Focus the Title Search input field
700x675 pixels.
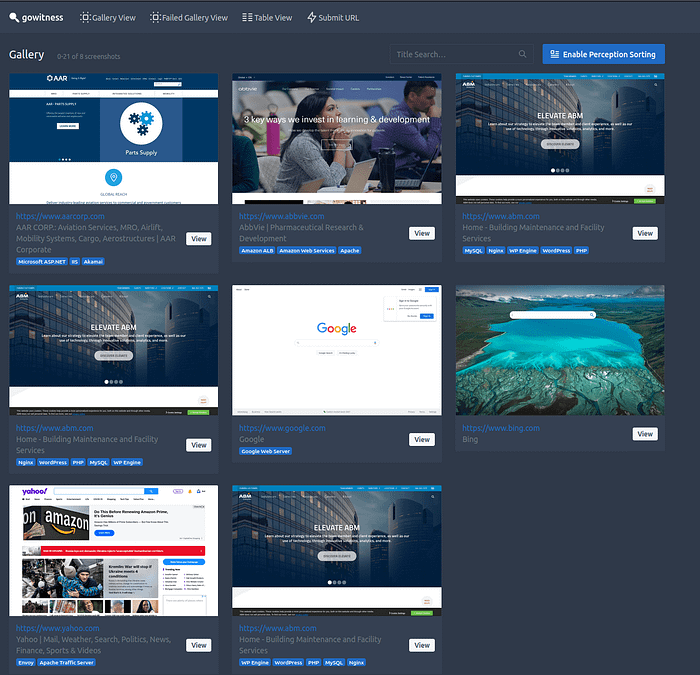click(453, 54)
